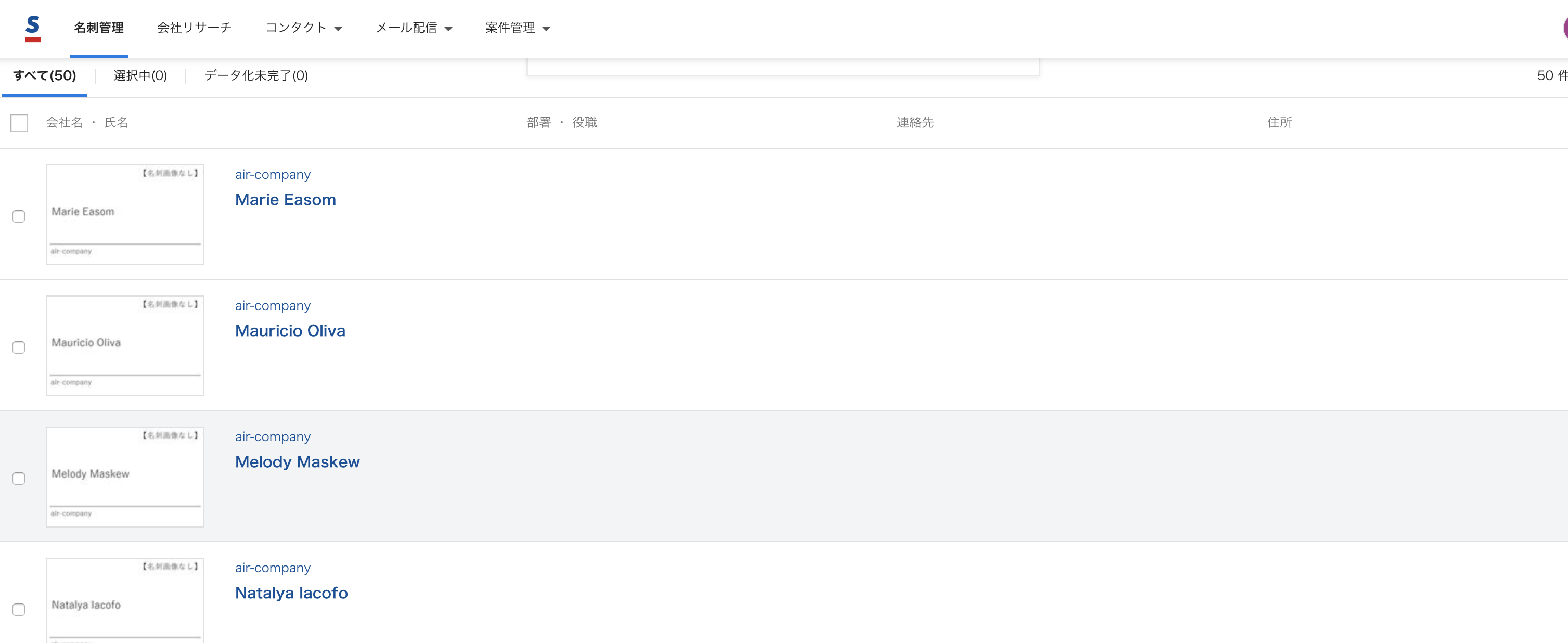Open Marie Easom business card thumbnail
Screen dimensions: 1568x643
(x=125, y=214)
